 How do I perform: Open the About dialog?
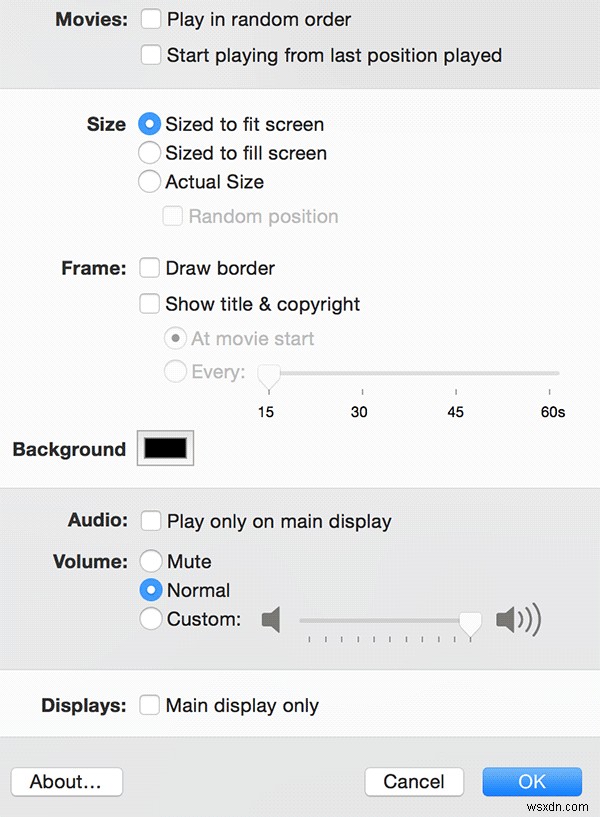point(66,782)
